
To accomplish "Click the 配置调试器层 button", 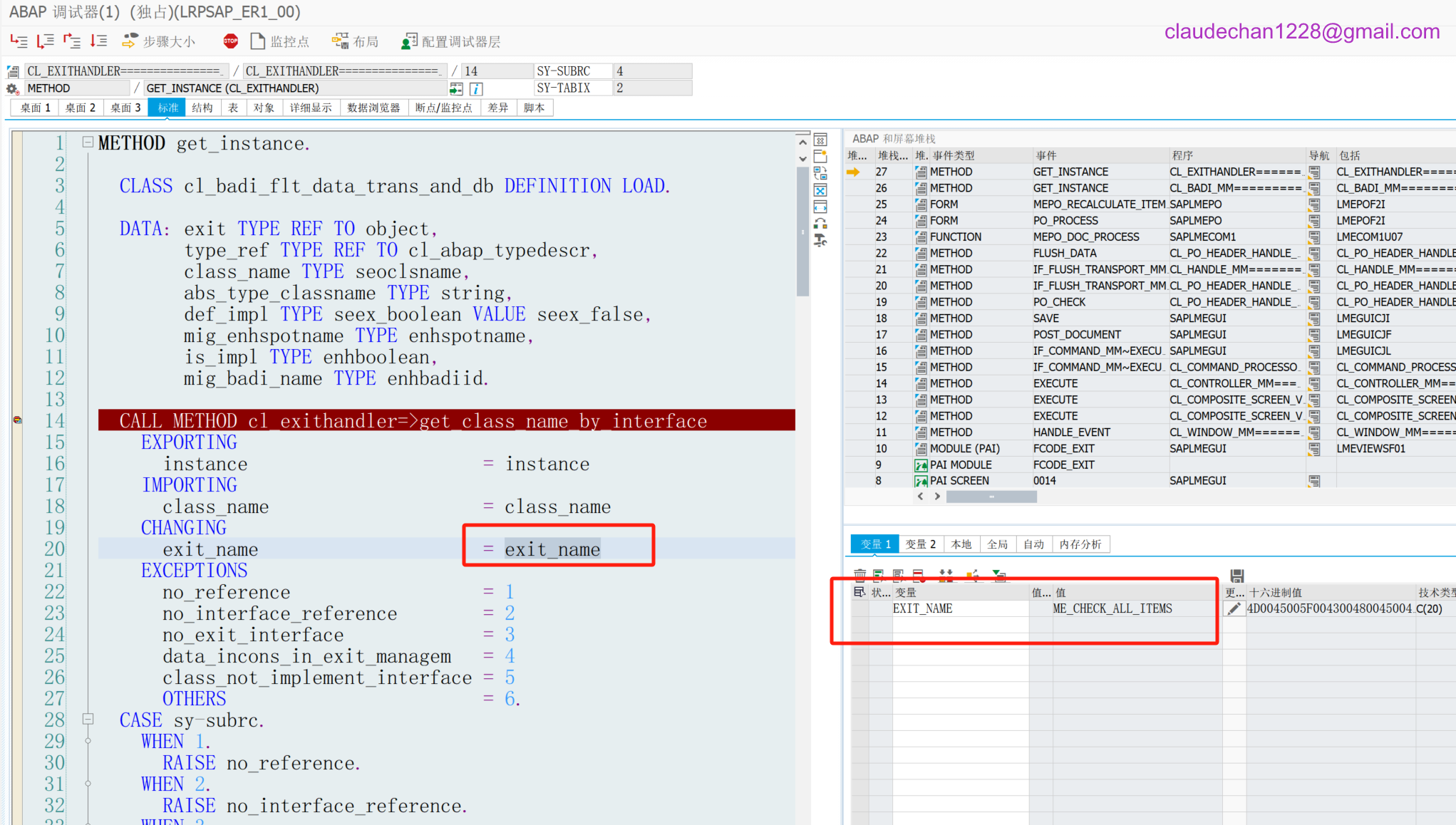I will (x=451, y=41).
